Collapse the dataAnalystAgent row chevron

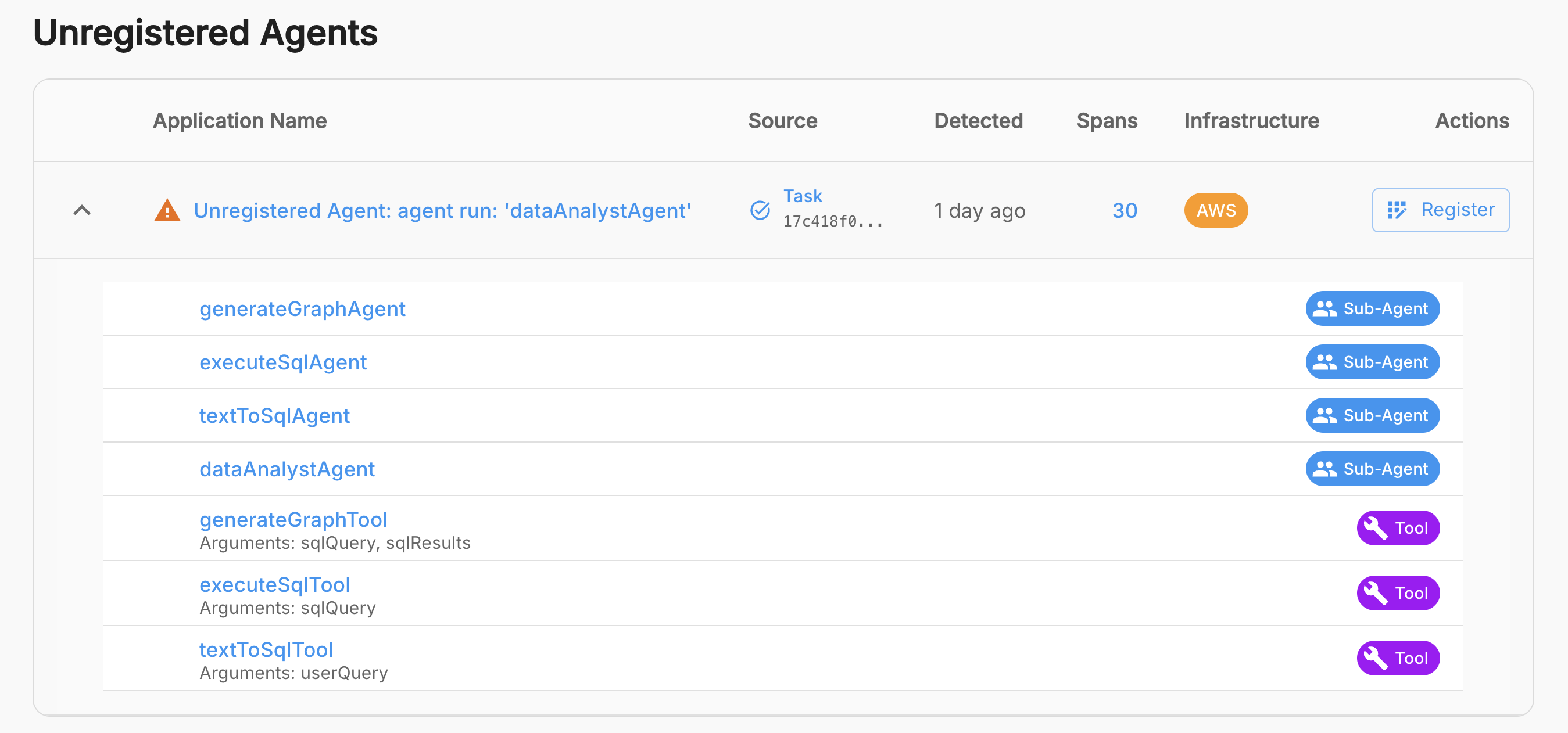(82, 210)
